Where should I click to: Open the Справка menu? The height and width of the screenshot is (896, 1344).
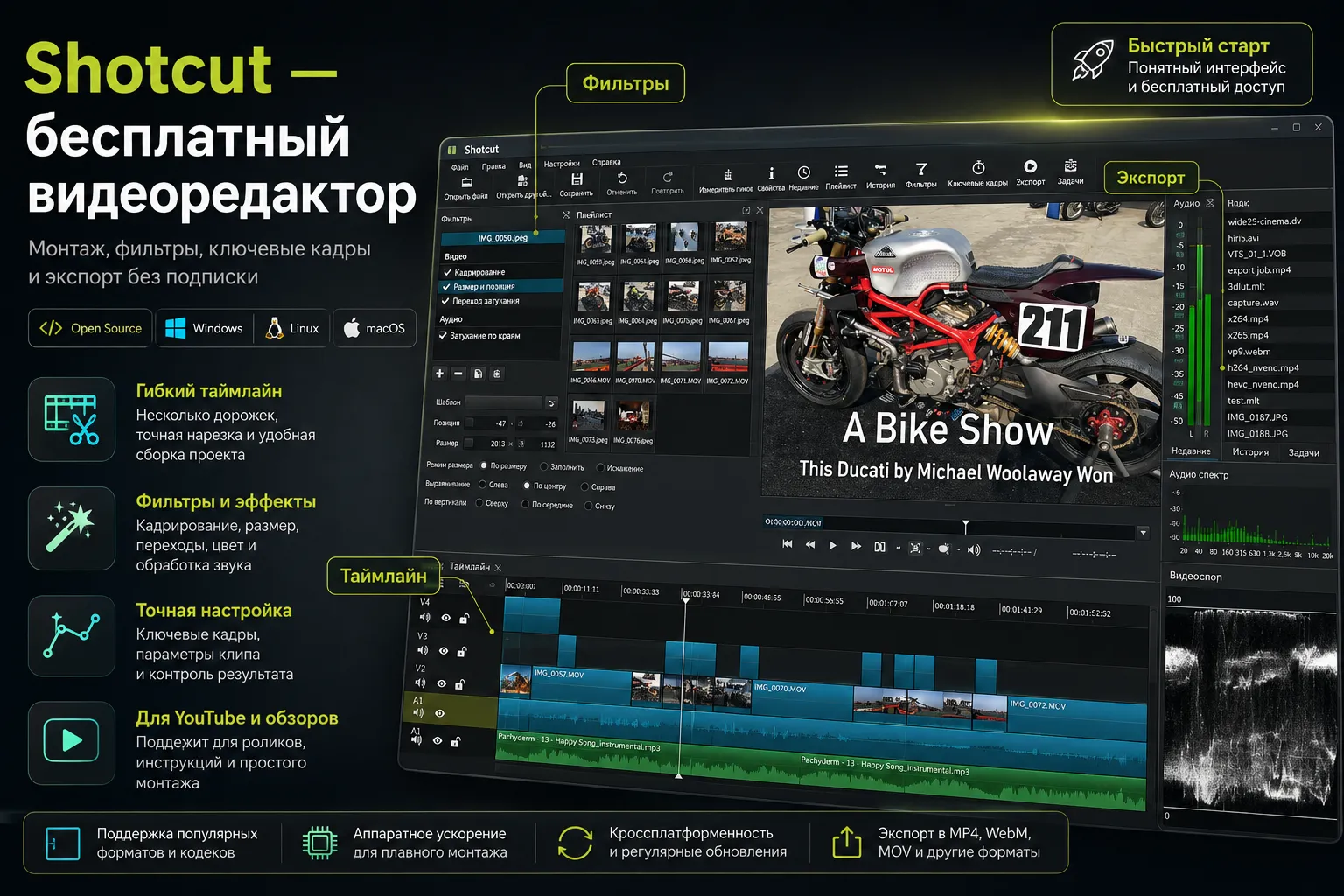(606, 162)
